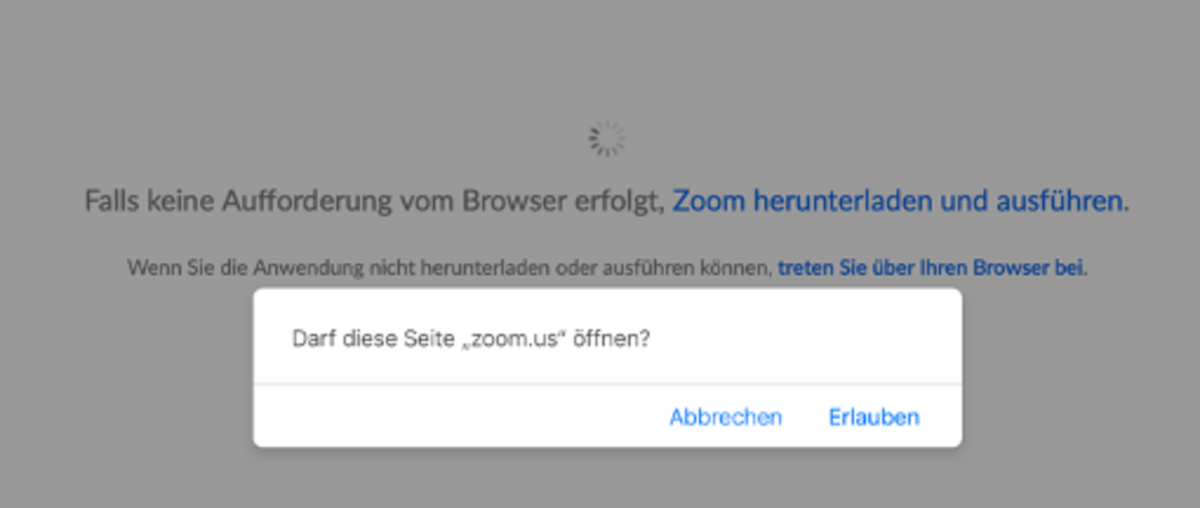
Task: Open the Zoom herunterladen und ausführen link
Action: pyautogui.click(x=898, y=201)
